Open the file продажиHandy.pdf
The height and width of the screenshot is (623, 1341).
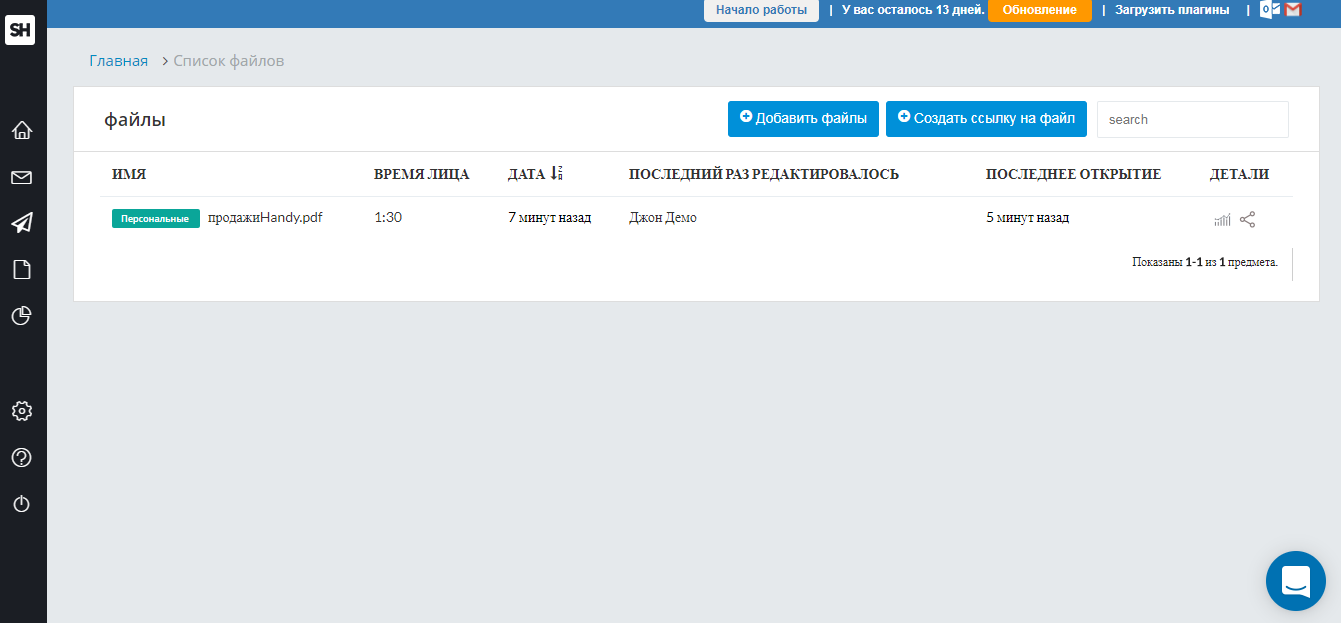(x=265, y=218)
